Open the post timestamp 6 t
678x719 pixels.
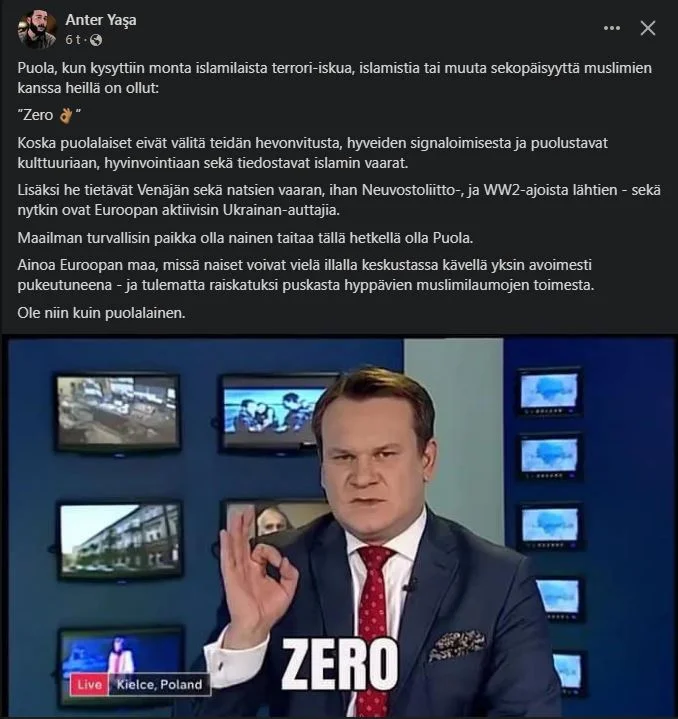[73, 40]
